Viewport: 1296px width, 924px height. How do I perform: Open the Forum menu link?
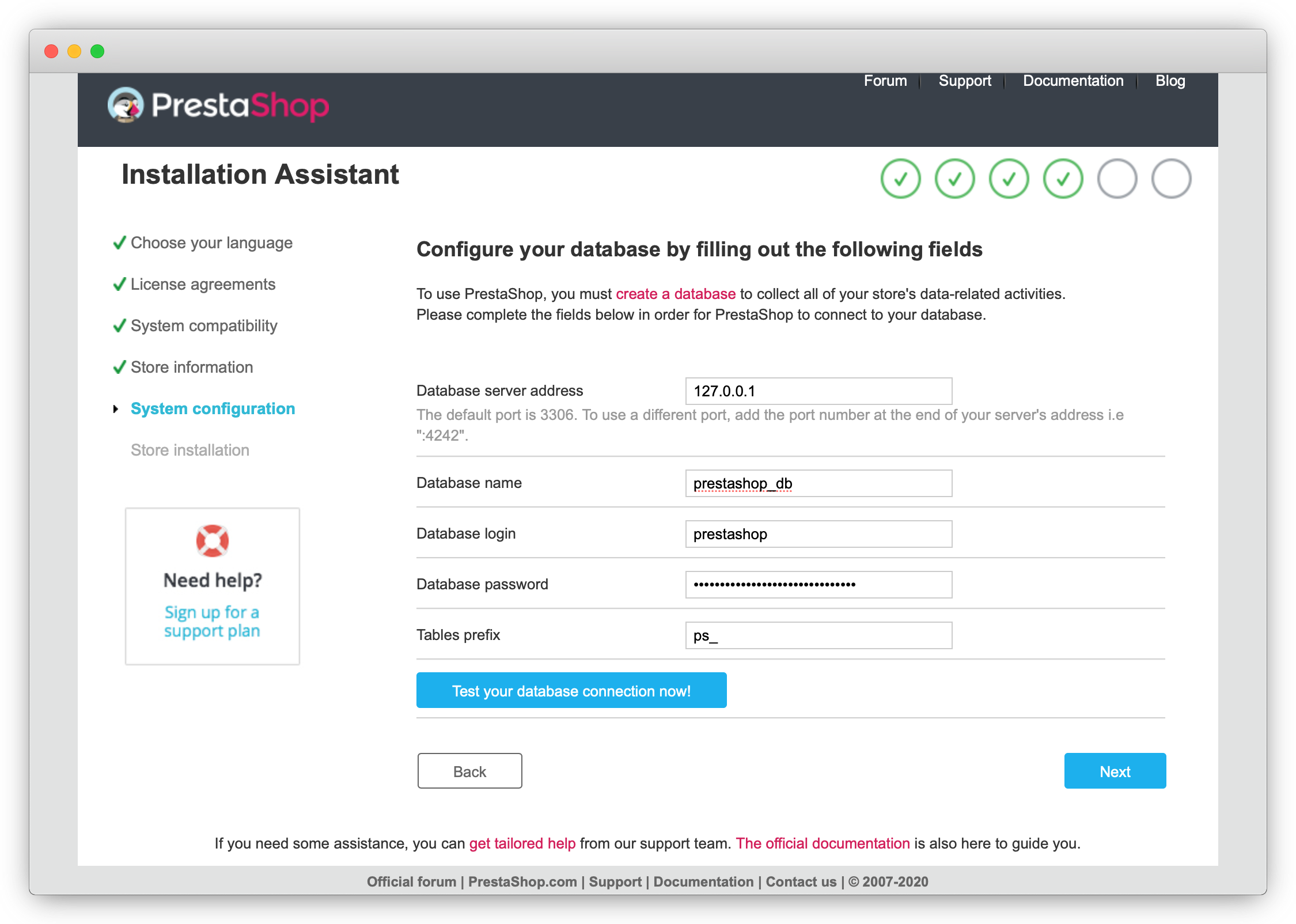click(x=885, y=81)
